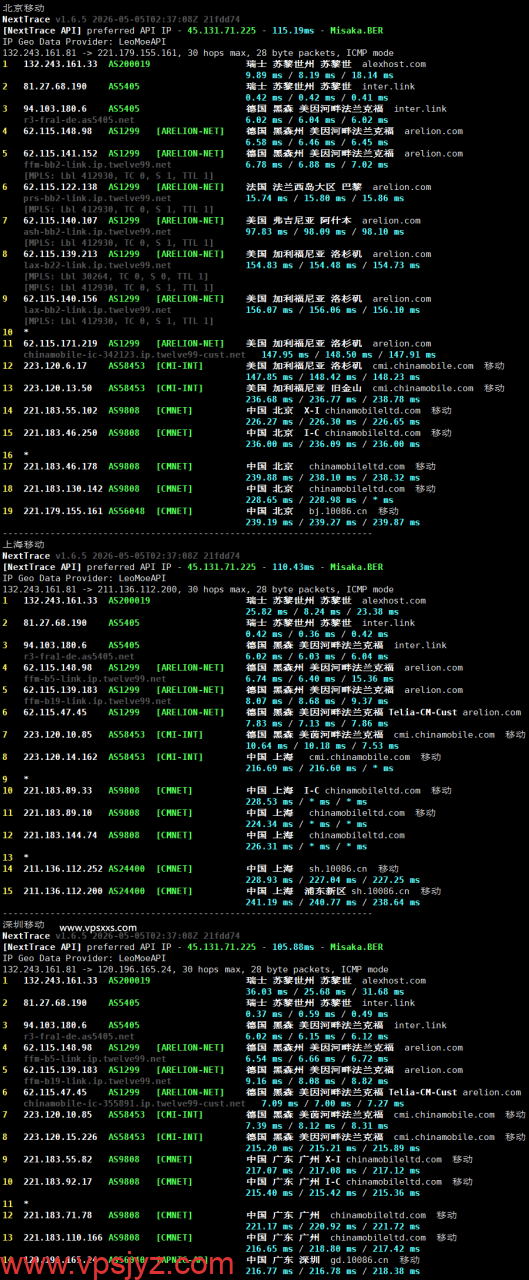The image size is (529, 1280).
Task: Click IP address 62.115.122.138
Action: (60, 187)
